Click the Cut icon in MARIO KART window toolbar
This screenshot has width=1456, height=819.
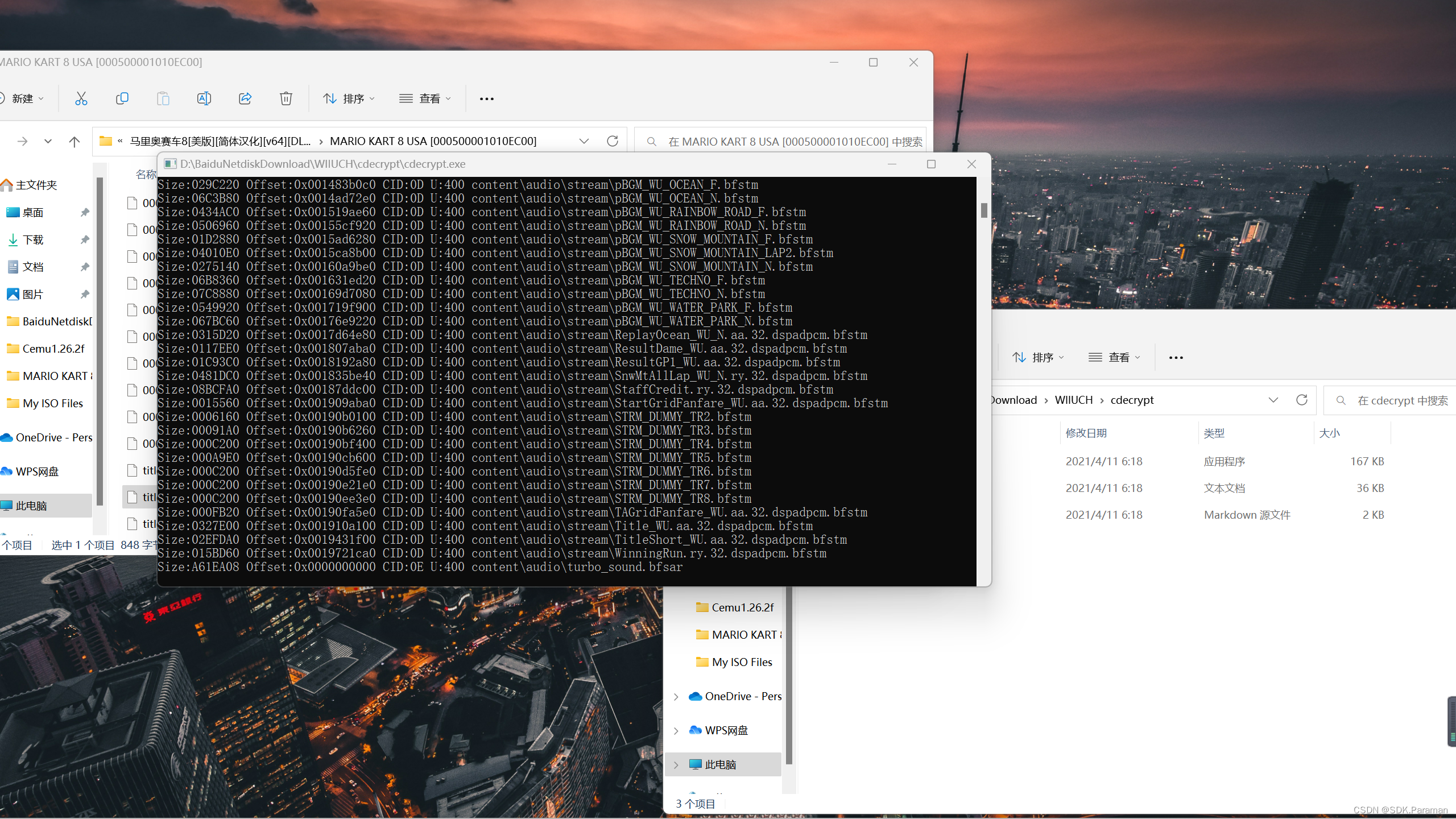[x=81, y=98]
